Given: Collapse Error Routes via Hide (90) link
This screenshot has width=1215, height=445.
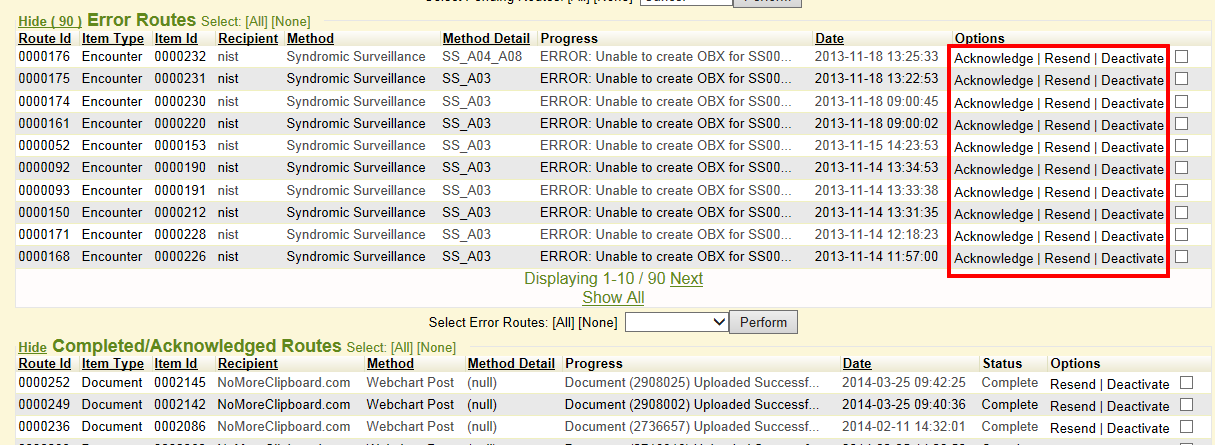Looking at the screenshot, I should [50, 21].
